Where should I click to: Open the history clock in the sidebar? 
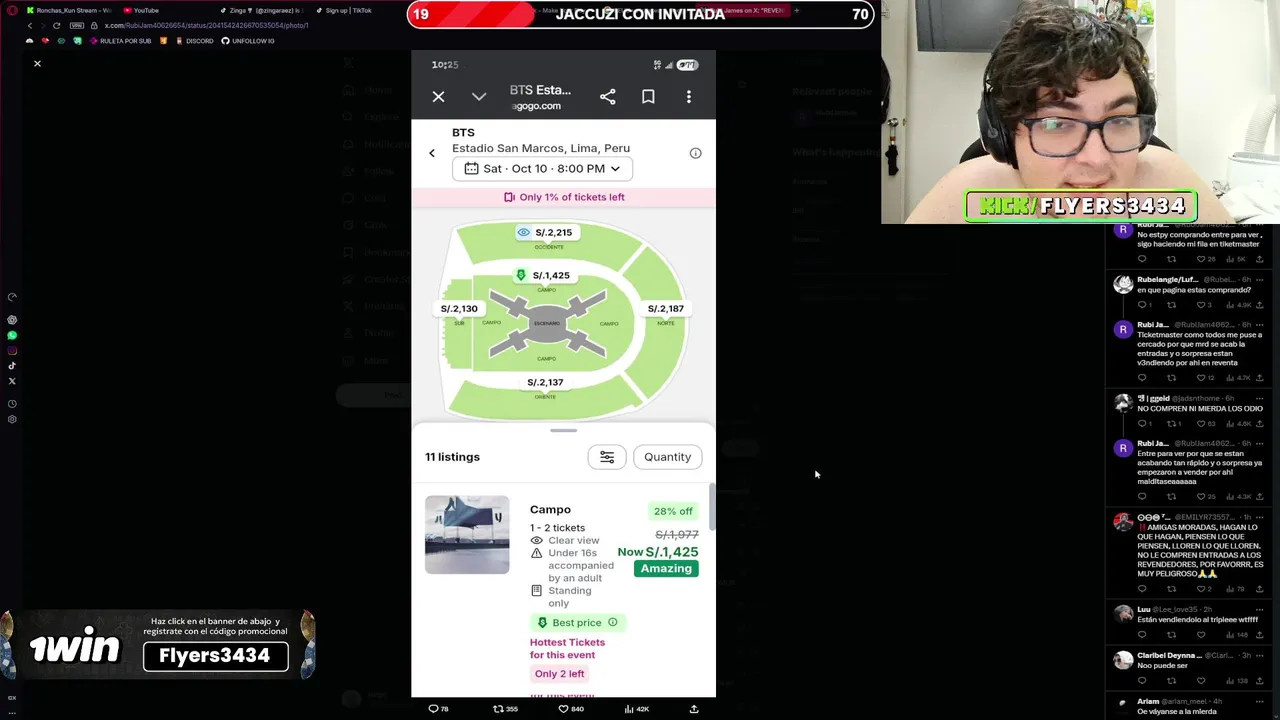point(12,404)
